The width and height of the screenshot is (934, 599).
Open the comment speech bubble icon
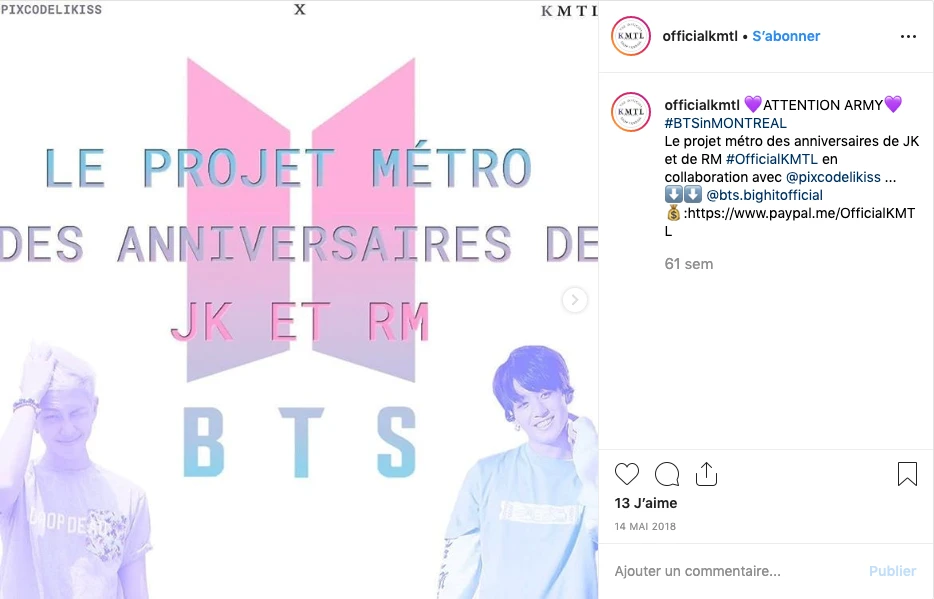coord(667,474)
